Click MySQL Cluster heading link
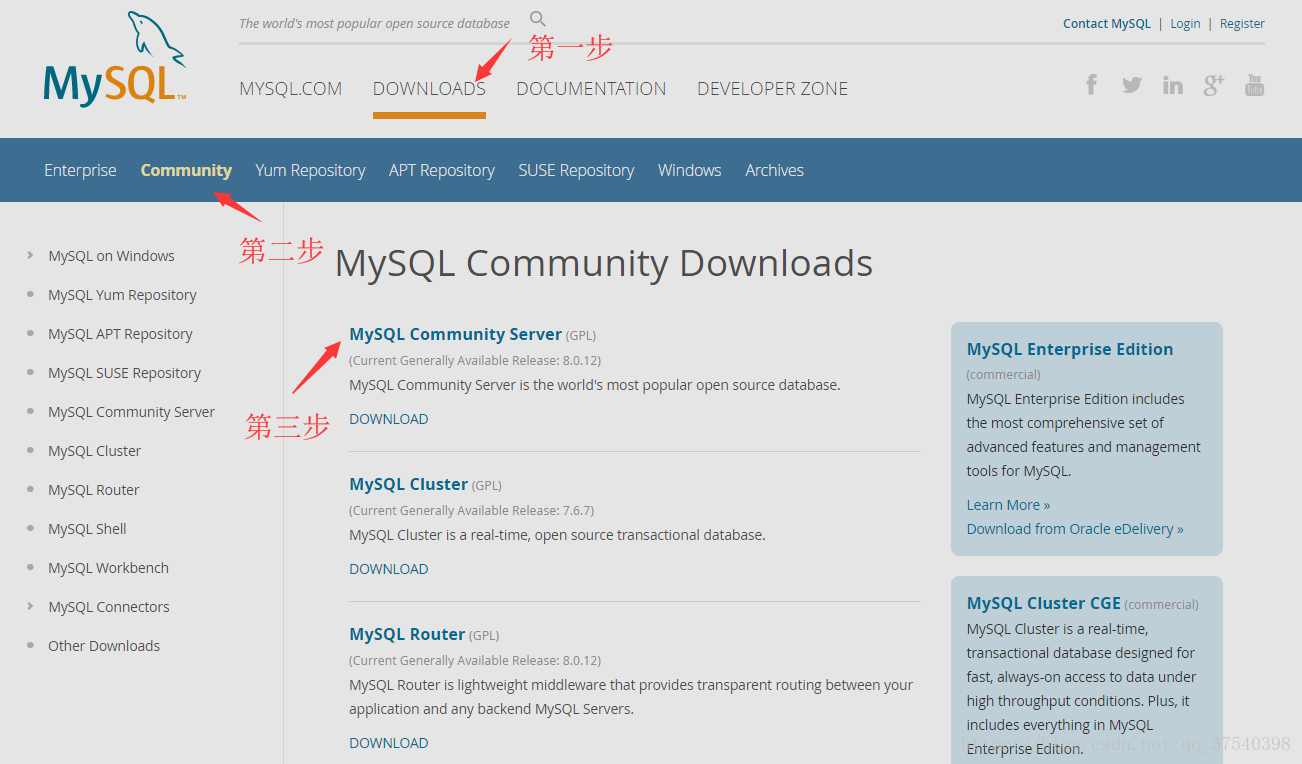1302x764 pixels. pos(408,484)
